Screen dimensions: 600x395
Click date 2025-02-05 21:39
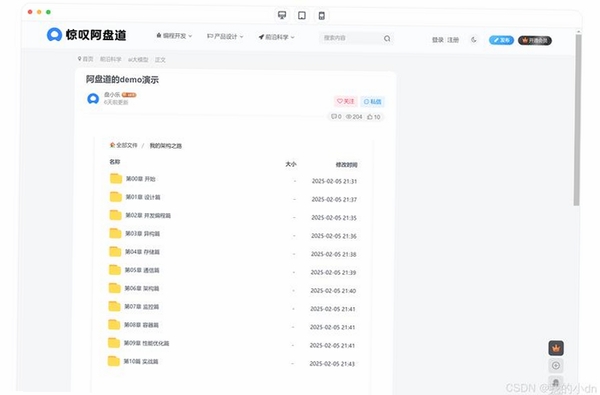333,273
